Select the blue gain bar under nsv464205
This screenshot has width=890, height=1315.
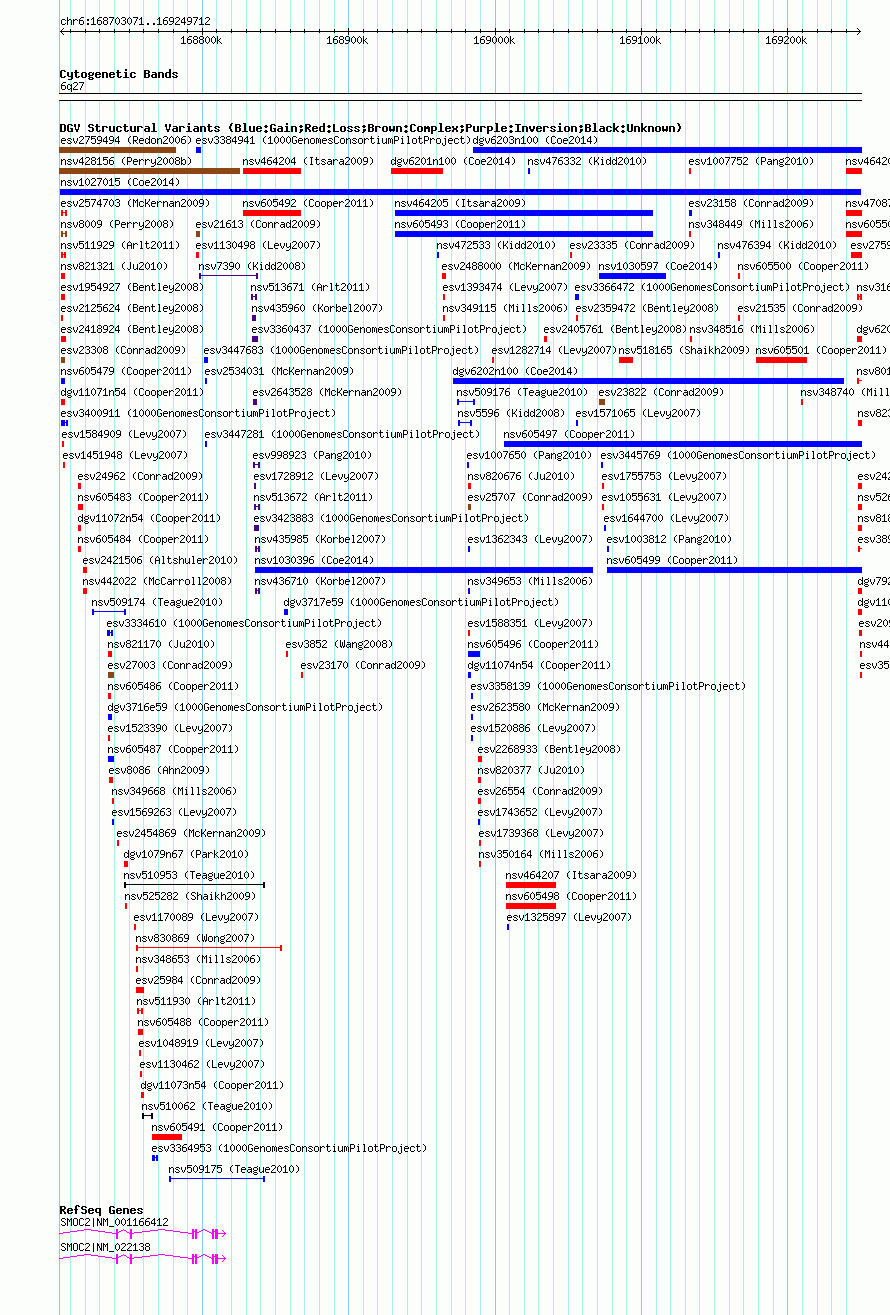pos(524,213)
